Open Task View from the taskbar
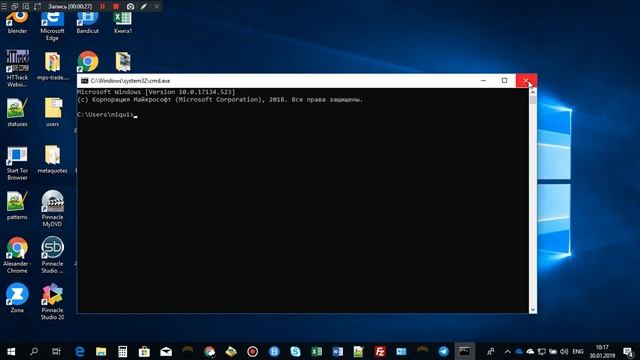The height and width of the screenshot is (360, 640). pyautogui.click(x=56, y=351)
